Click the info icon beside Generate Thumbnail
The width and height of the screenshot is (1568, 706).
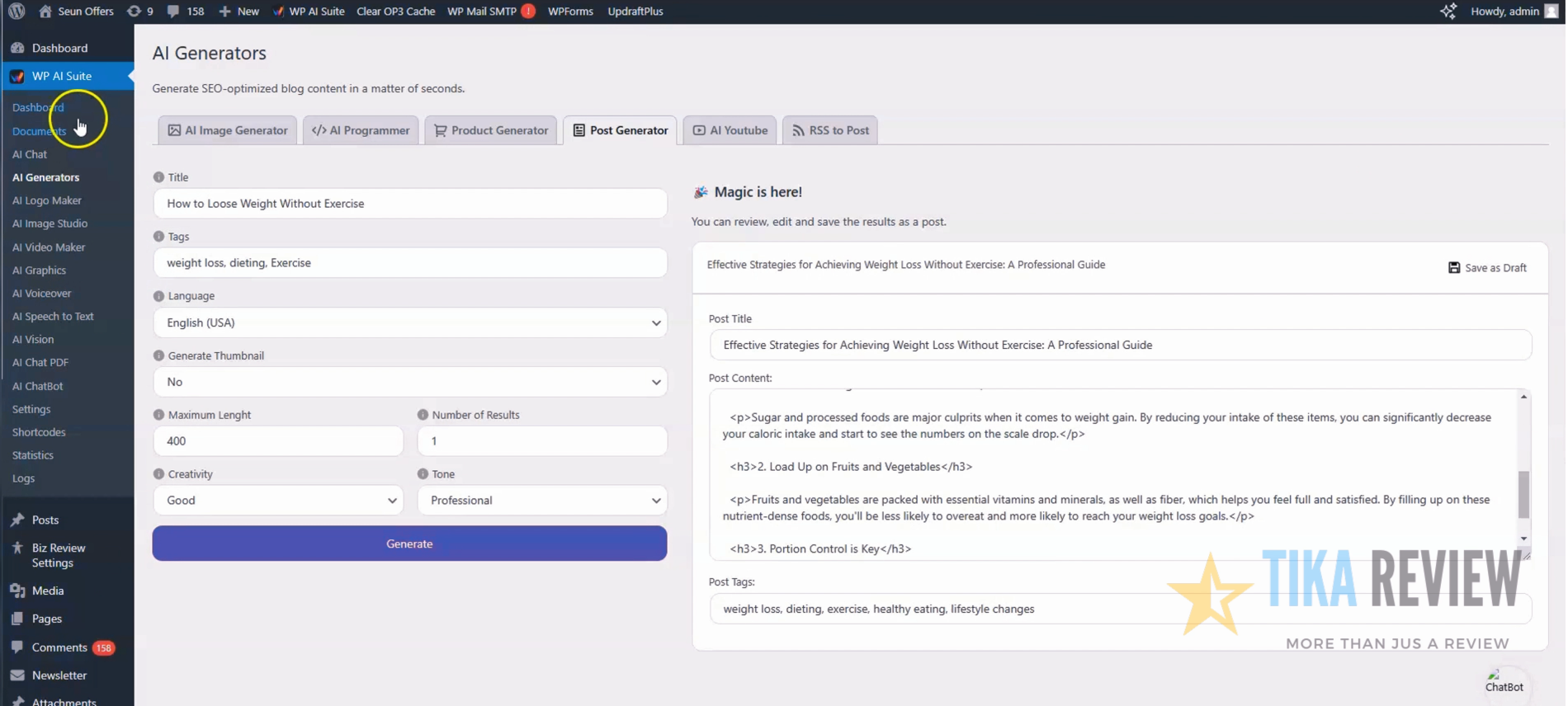(x=158, y=355)
